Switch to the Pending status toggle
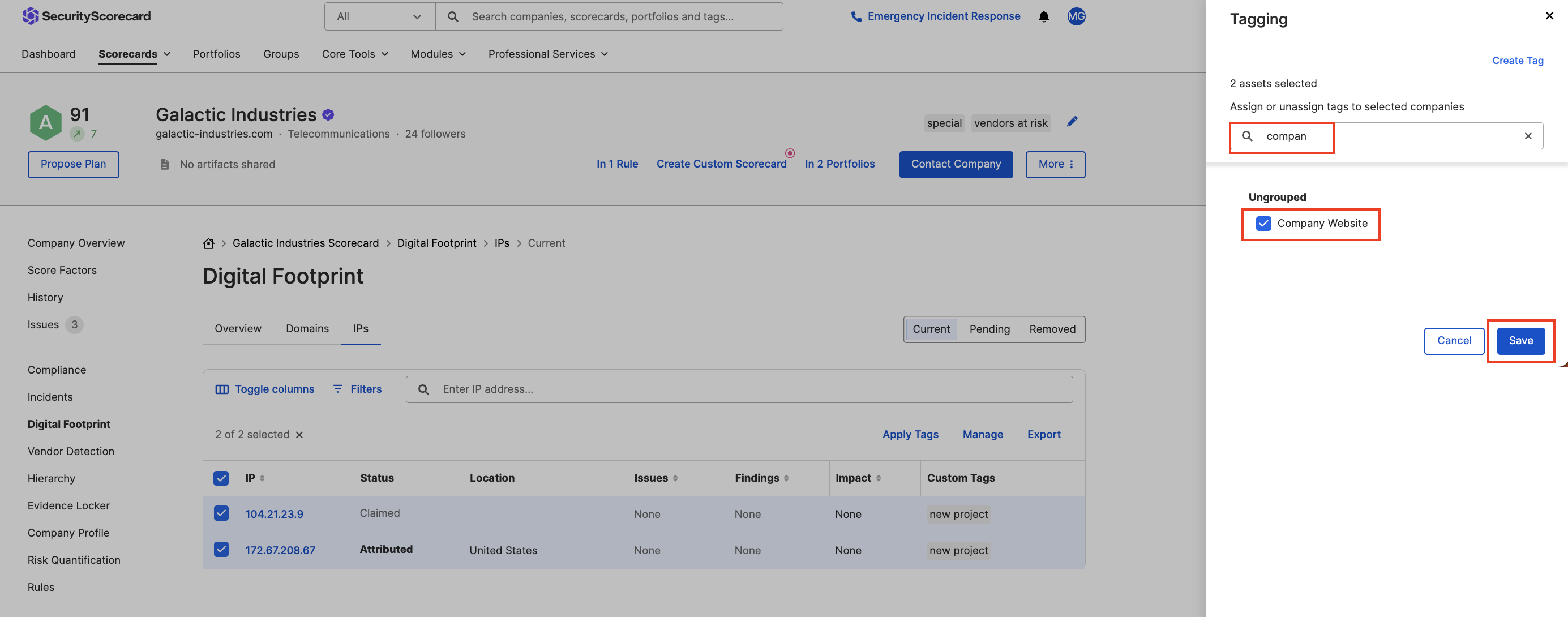 pos(989,329)
